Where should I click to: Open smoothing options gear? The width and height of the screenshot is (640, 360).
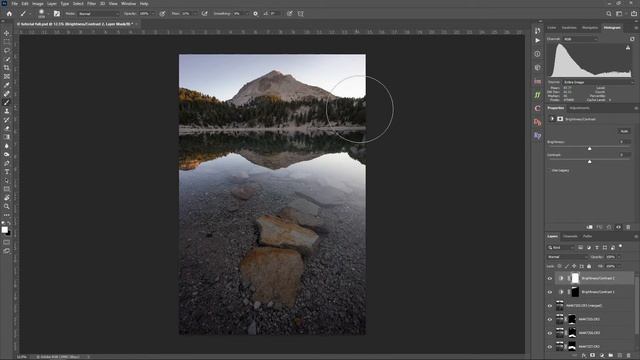click(256, 13)
